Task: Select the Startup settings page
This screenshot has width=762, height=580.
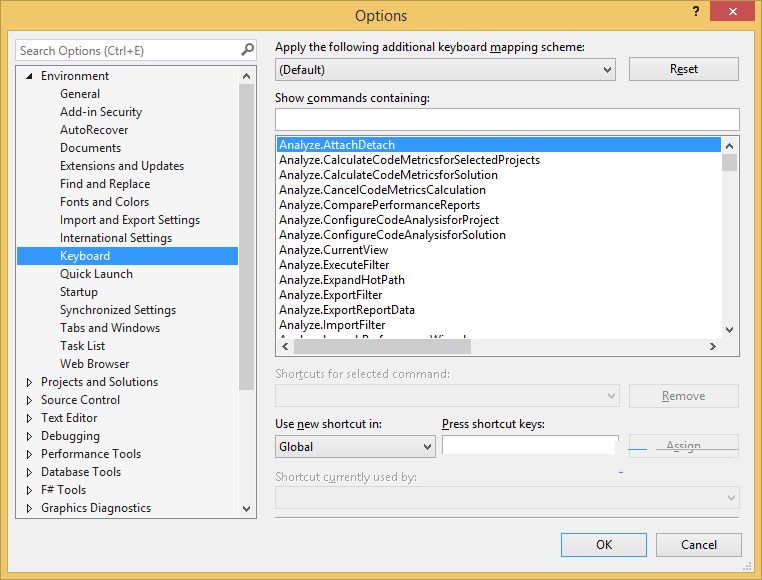Action: pos(79,292)
